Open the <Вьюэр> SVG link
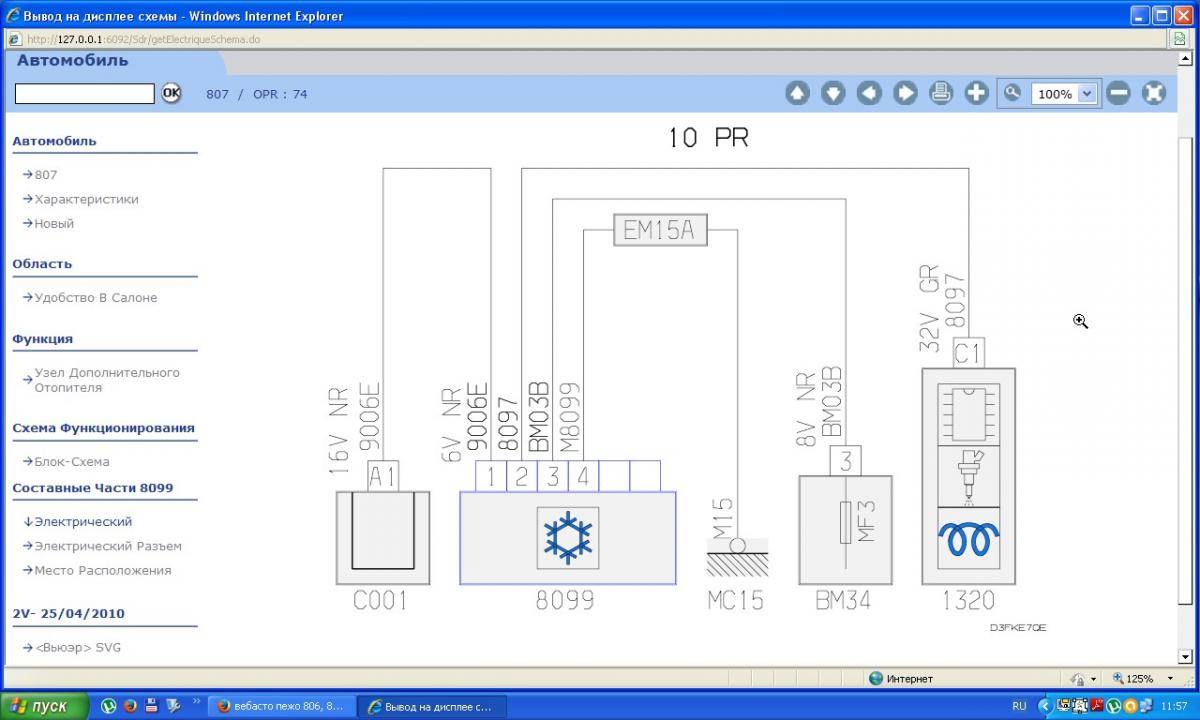This screenshot has height=720, width=1200. [x=77, y=647]
